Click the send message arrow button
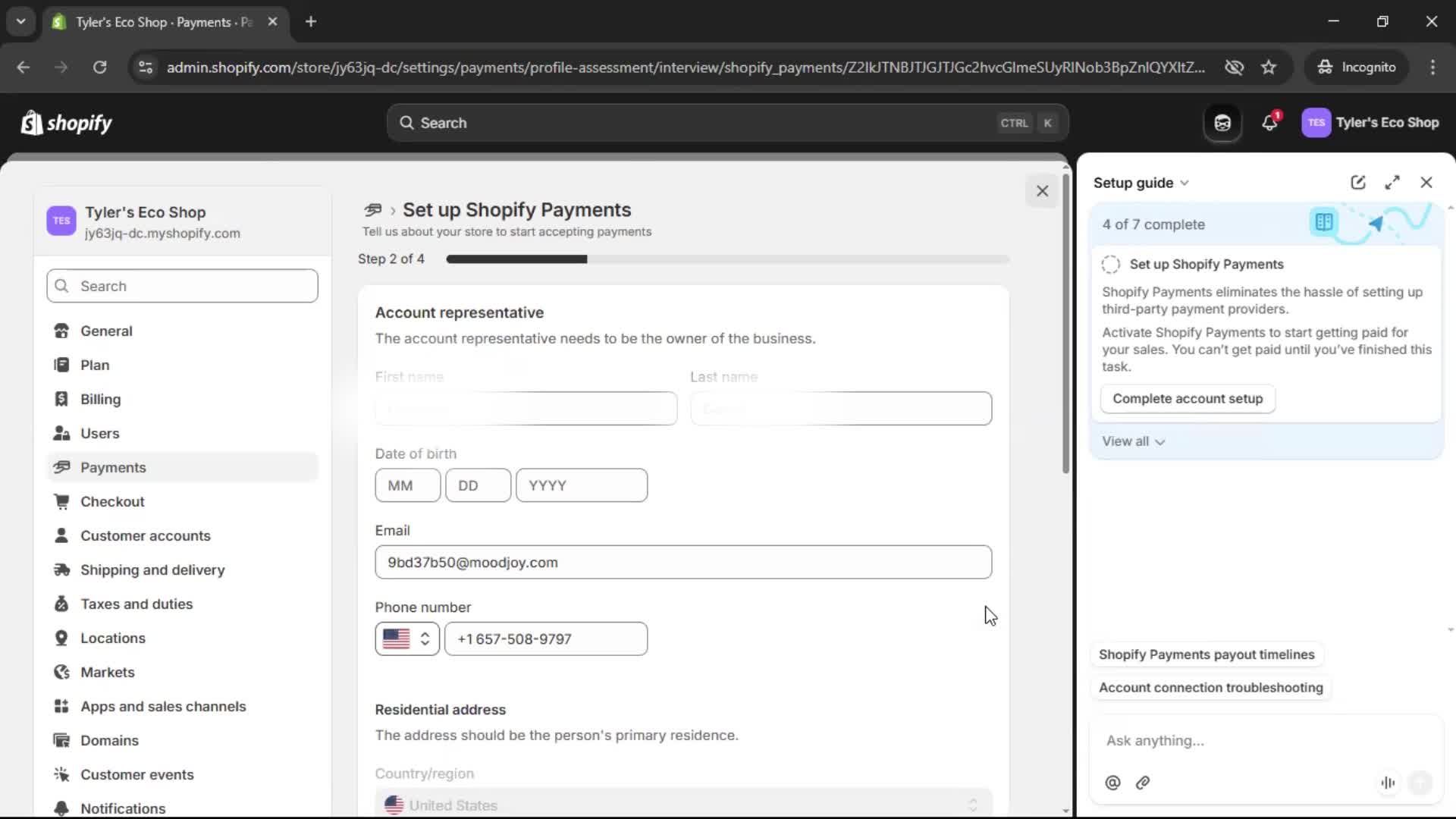The width and height of the screenshot is (1456, 819). point(1420,783)
